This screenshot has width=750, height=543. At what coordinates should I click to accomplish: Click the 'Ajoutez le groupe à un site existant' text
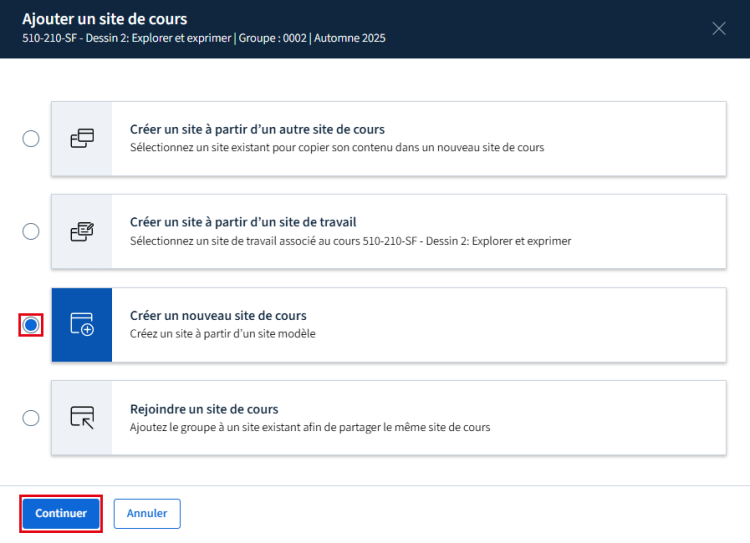tap(310, 427)
